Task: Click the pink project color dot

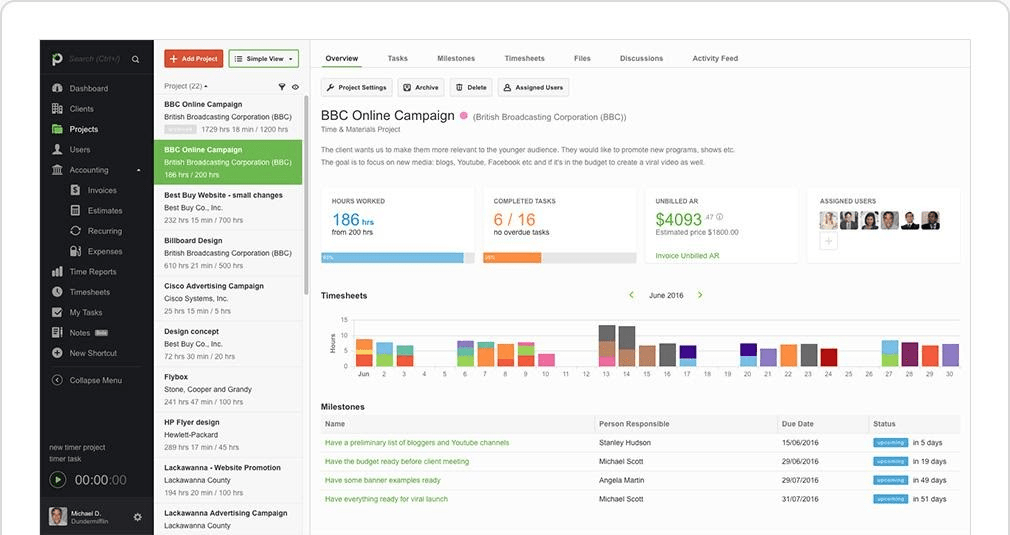Action: pos(463,116)
